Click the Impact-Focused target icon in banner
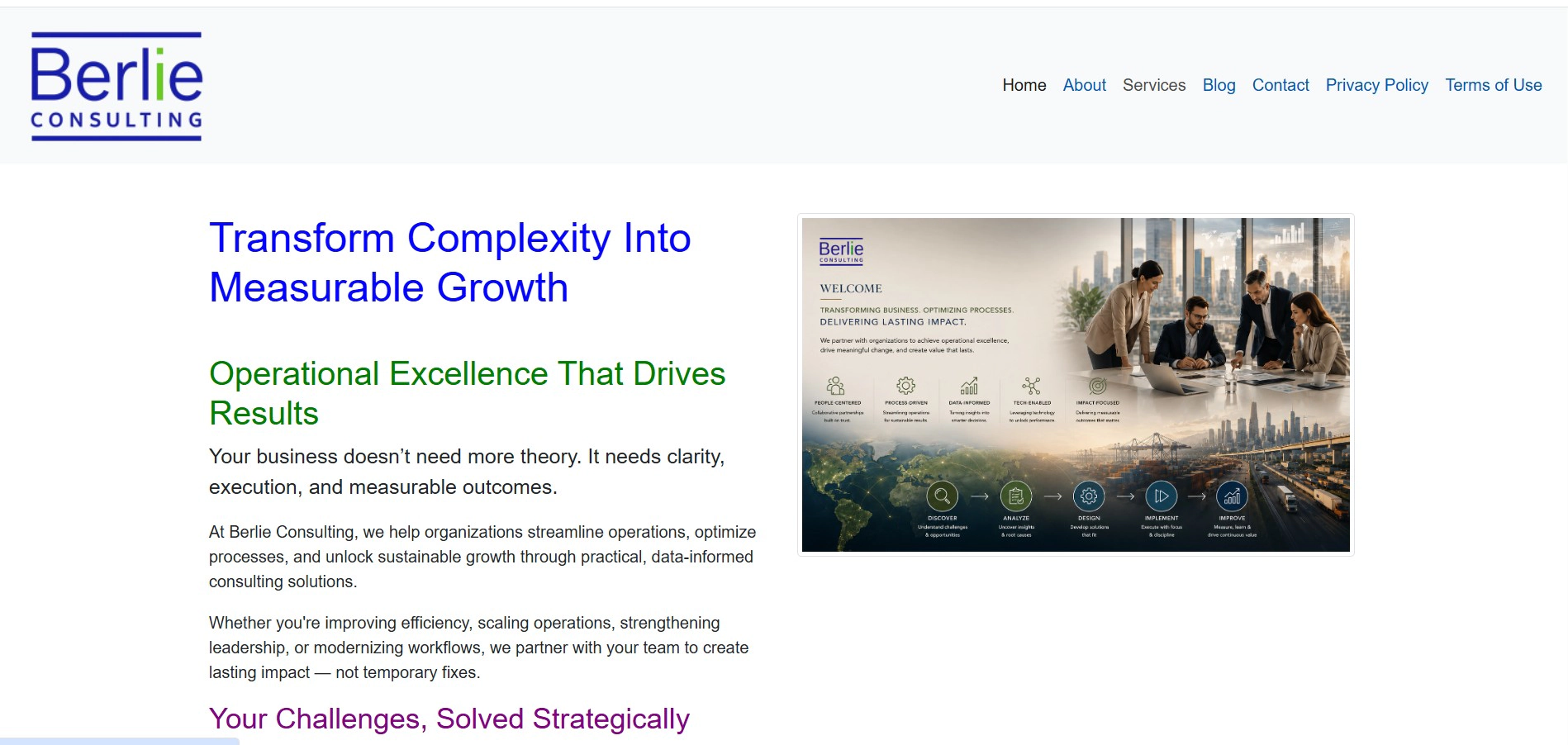 click(1097, 386)
